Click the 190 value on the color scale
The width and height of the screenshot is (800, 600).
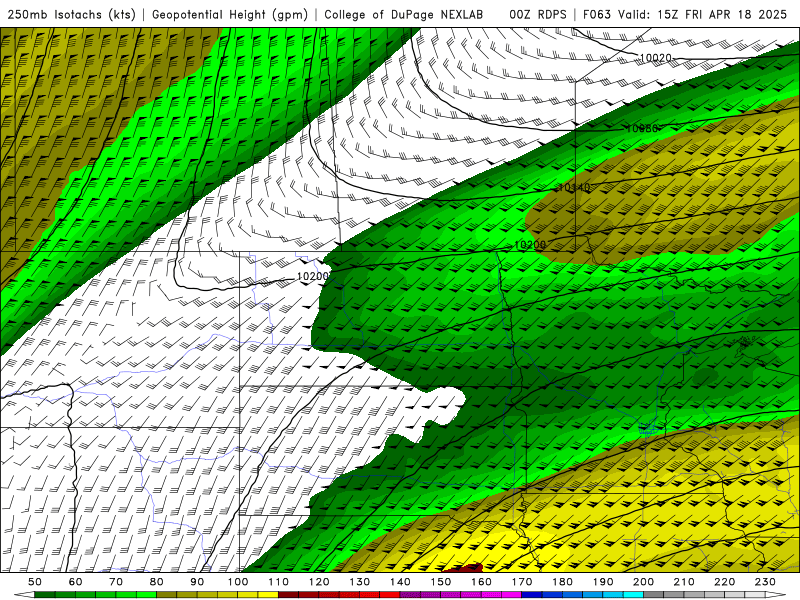coord(603,582)
